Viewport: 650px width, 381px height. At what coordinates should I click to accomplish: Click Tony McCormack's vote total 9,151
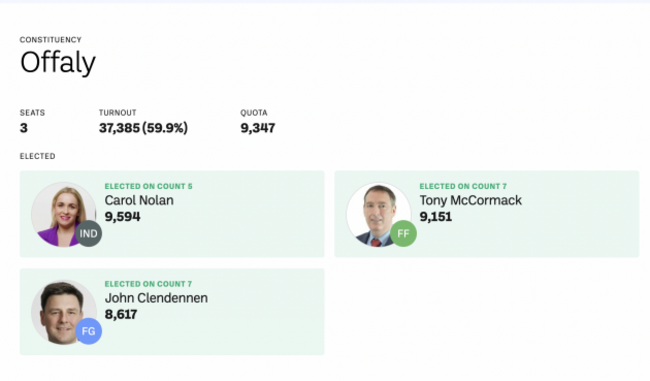pyautogui.click(x=436, y=217)
